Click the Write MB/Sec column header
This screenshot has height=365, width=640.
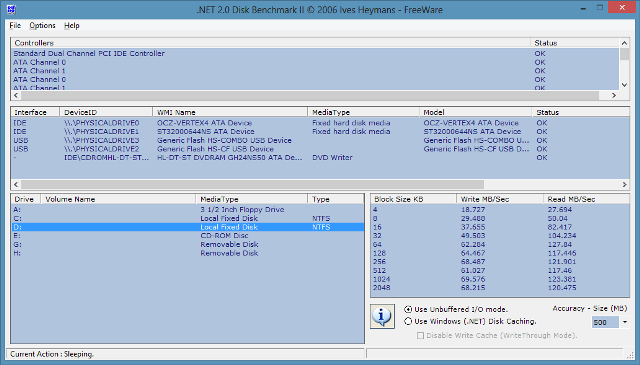pos(500,199)
